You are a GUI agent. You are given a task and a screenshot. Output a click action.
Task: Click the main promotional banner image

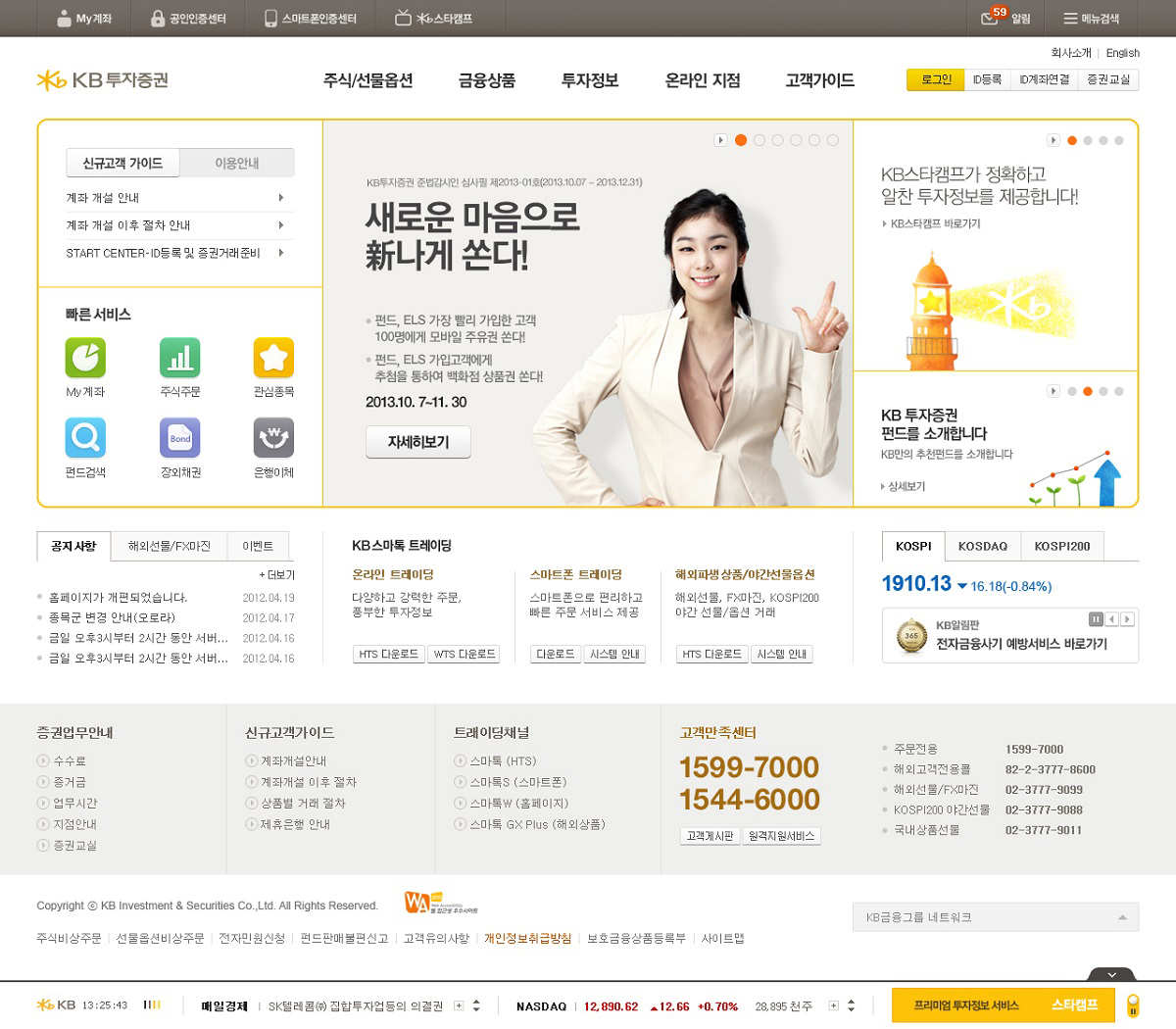(x=588, y=314)
